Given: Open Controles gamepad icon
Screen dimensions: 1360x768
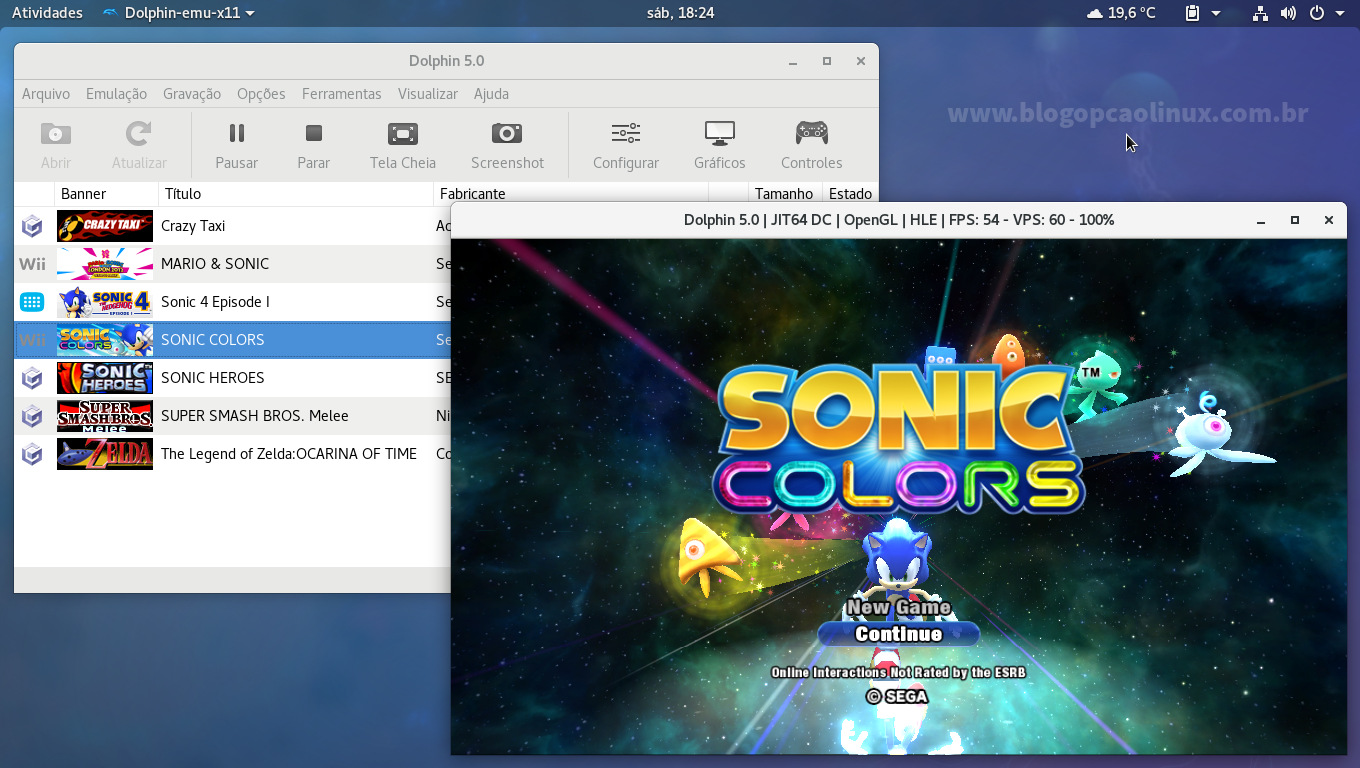Looking at the screenshot, I should (x=811, y=133).
